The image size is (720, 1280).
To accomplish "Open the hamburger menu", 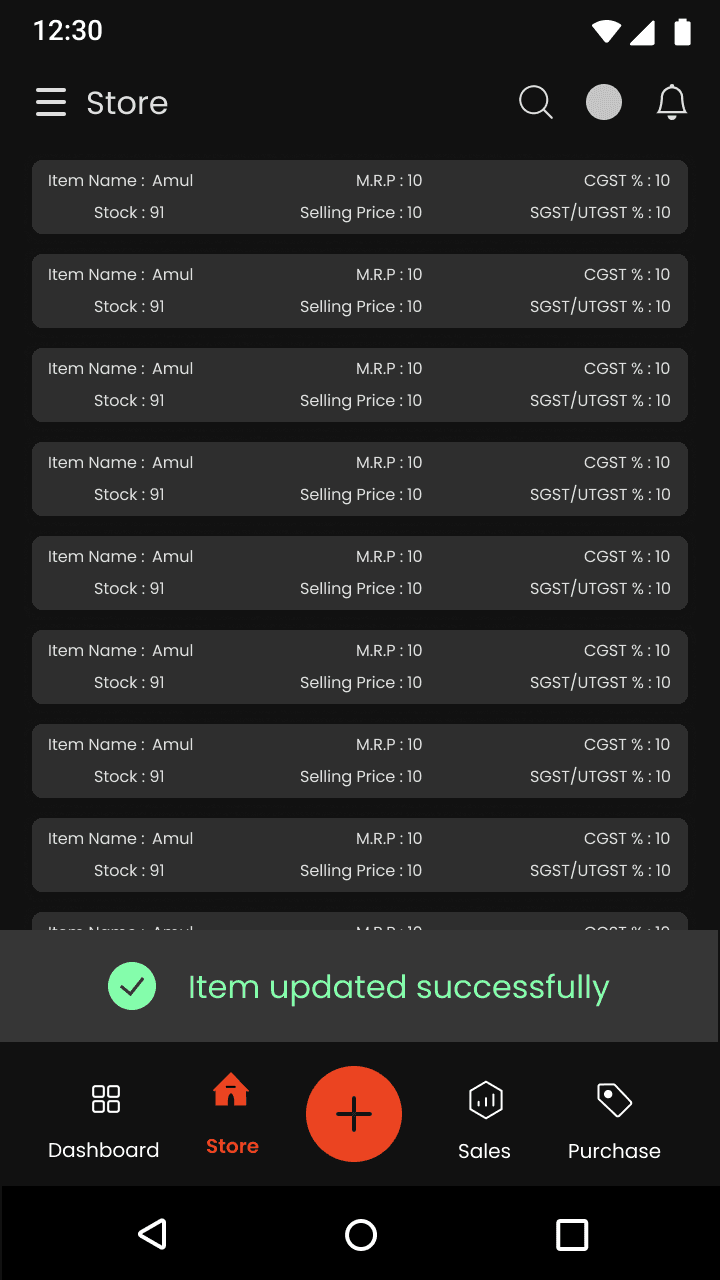I will [x=51, y=102].
